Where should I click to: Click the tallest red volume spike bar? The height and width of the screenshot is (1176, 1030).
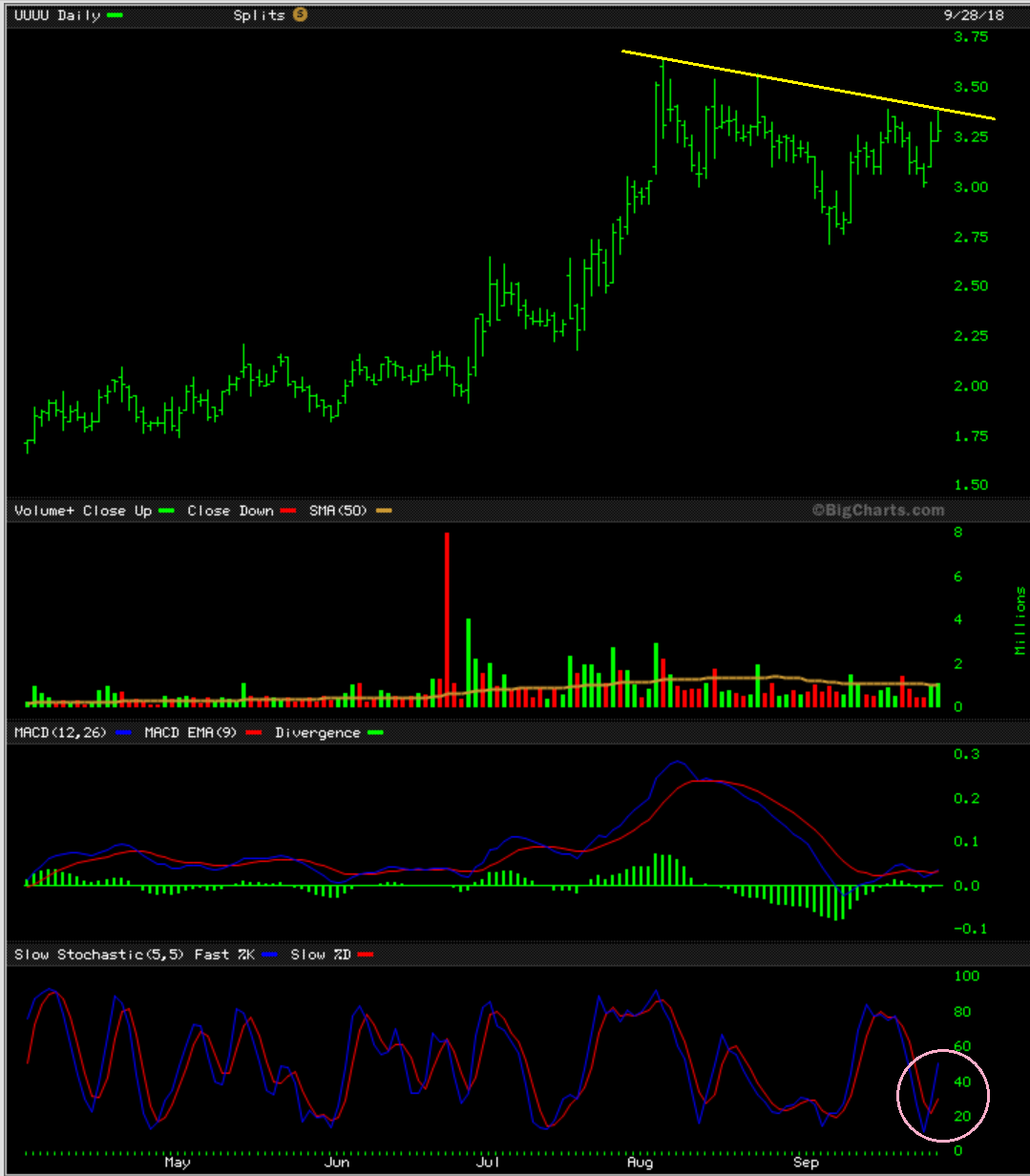[446, 620]
